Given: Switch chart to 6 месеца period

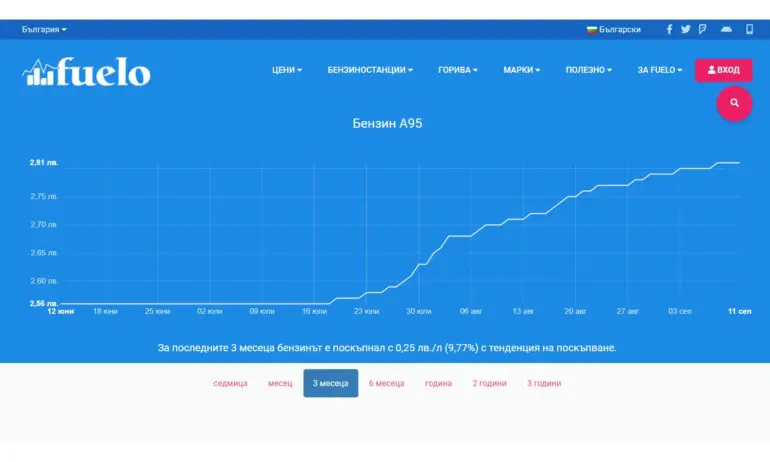Looking at the screenshot, I should point(386,383).
